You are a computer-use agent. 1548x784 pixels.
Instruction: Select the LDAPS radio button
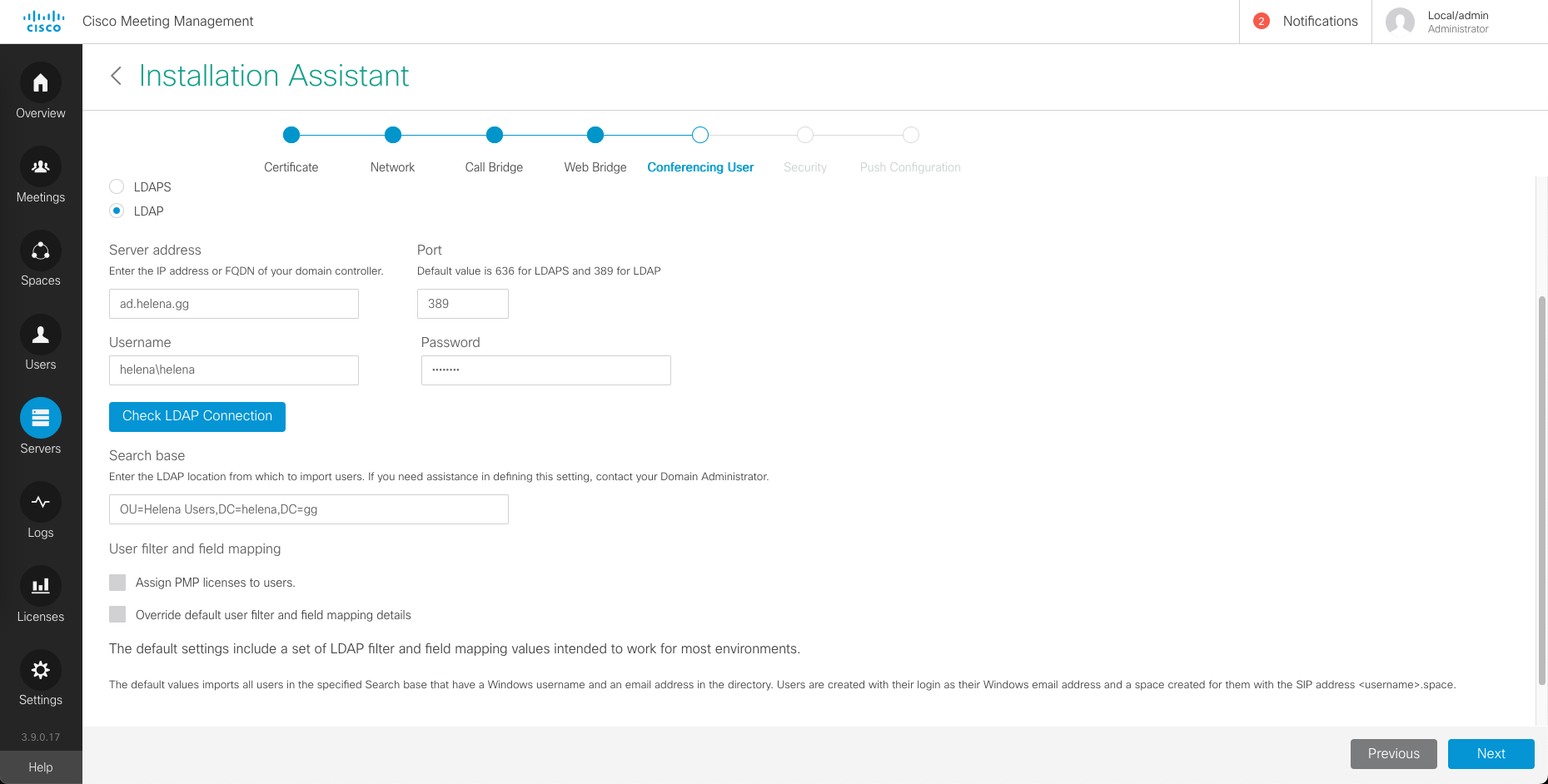[x=117, y=187]
